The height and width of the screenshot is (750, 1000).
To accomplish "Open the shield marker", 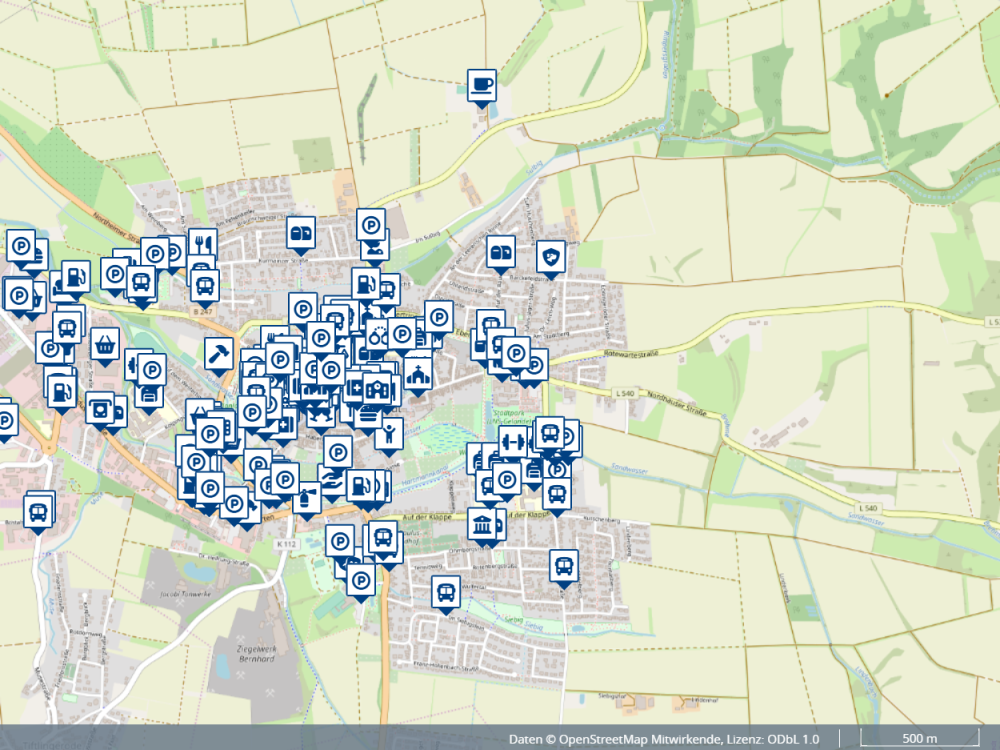I will (x=551, y=255).
